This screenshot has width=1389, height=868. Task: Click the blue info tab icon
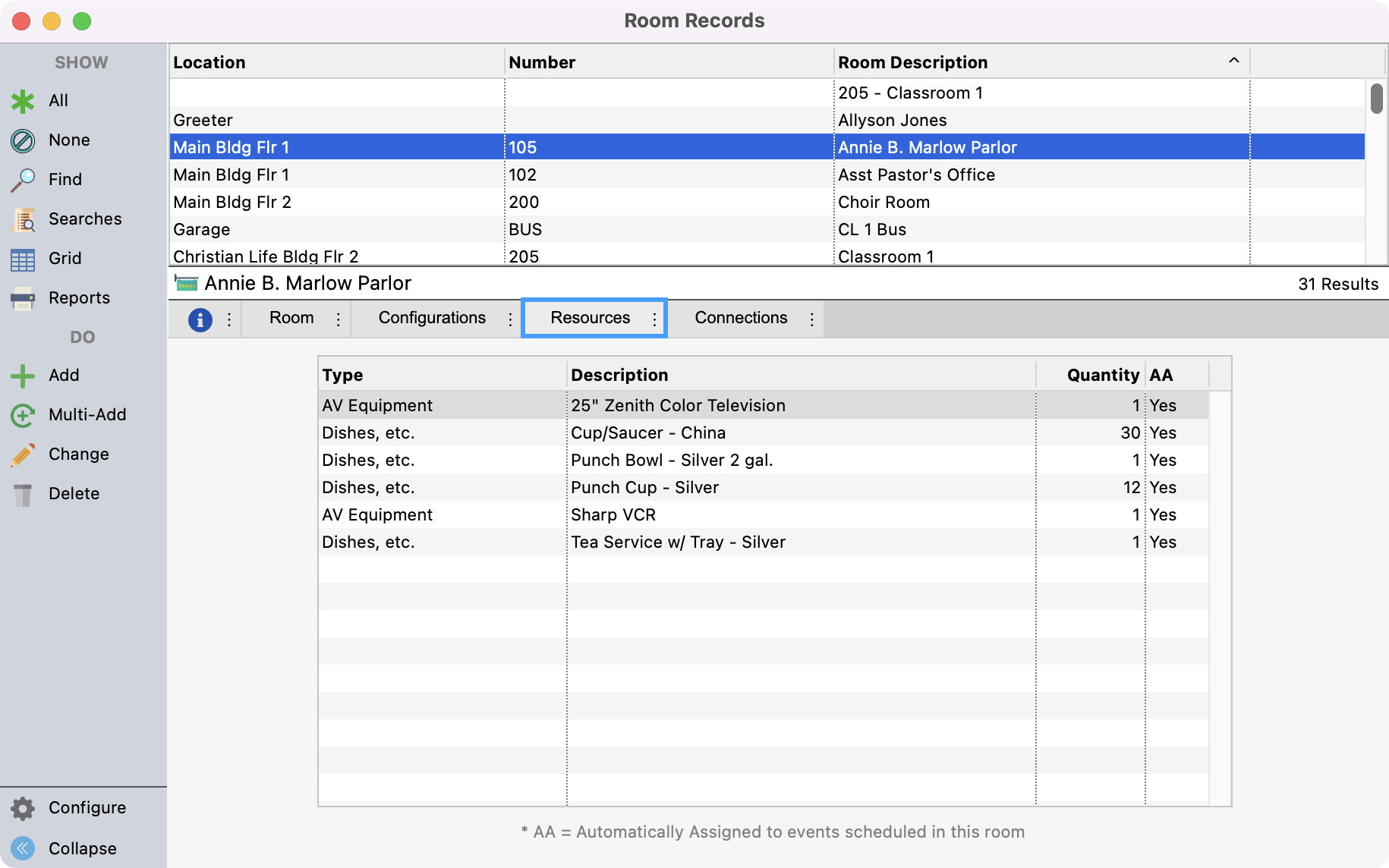coord(200,319)
